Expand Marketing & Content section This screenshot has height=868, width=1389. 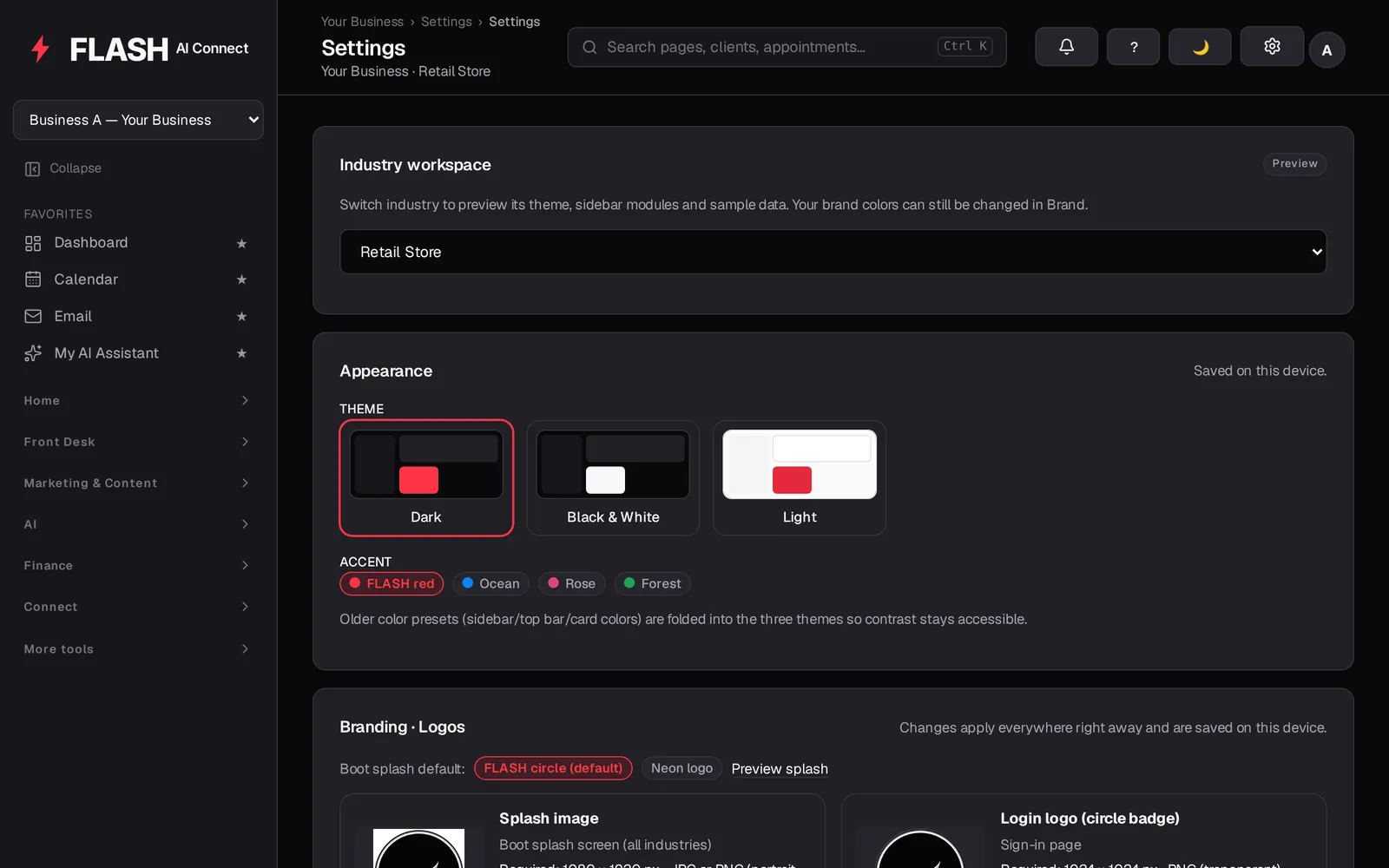pyautogui.click(x=137, y=483)
